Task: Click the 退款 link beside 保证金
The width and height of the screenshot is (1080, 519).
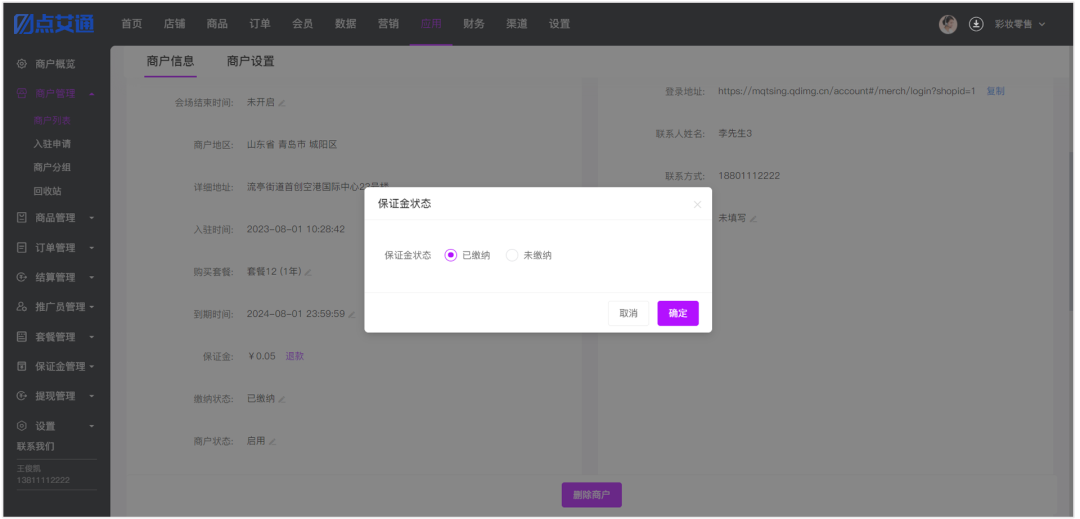Action: (295, 357)
